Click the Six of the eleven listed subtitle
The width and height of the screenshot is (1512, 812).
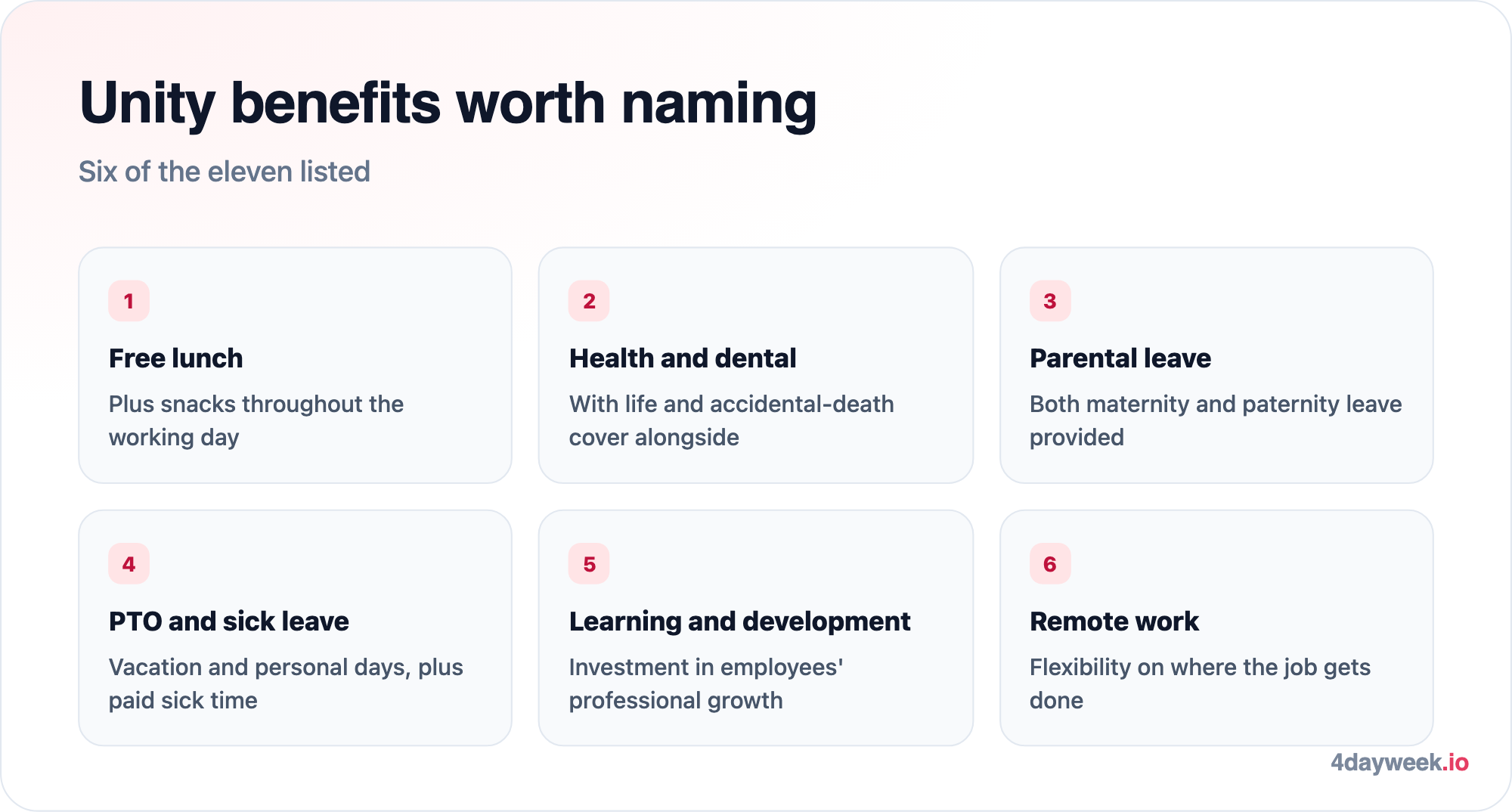[x=225, y=172]
